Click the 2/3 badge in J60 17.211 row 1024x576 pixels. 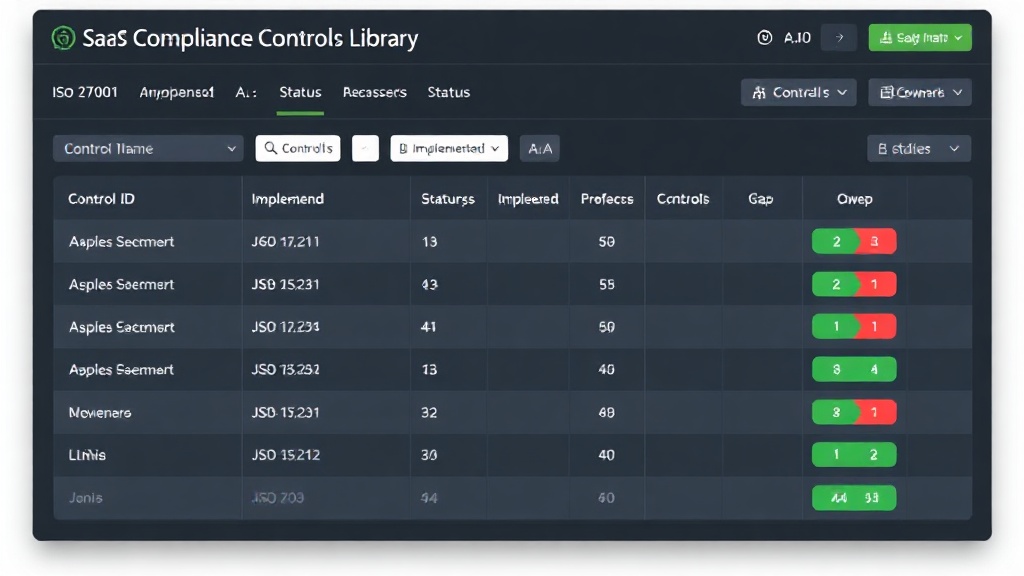(854, 242)
